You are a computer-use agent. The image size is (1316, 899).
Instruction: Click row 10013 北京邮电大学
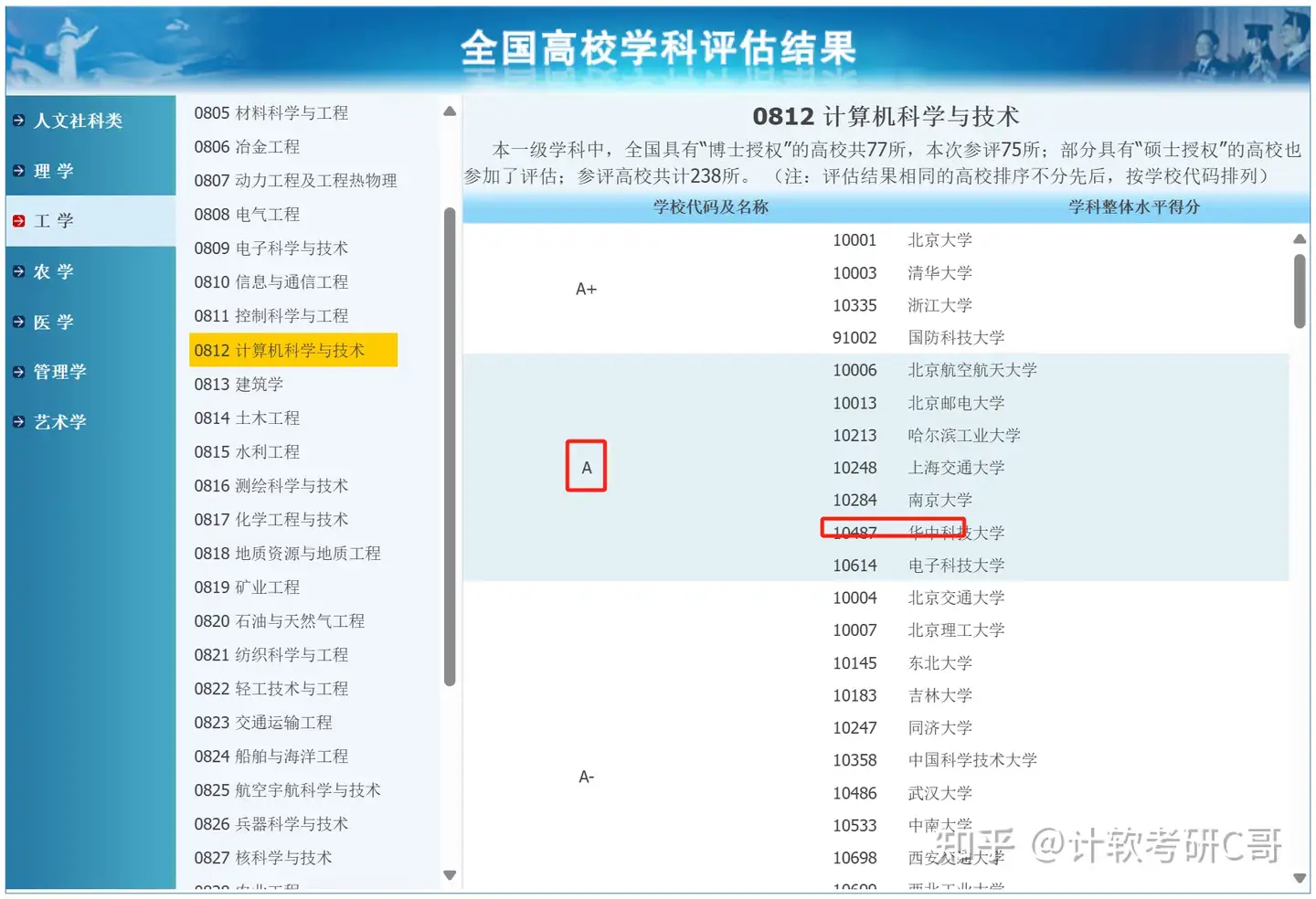pos(918,403)
